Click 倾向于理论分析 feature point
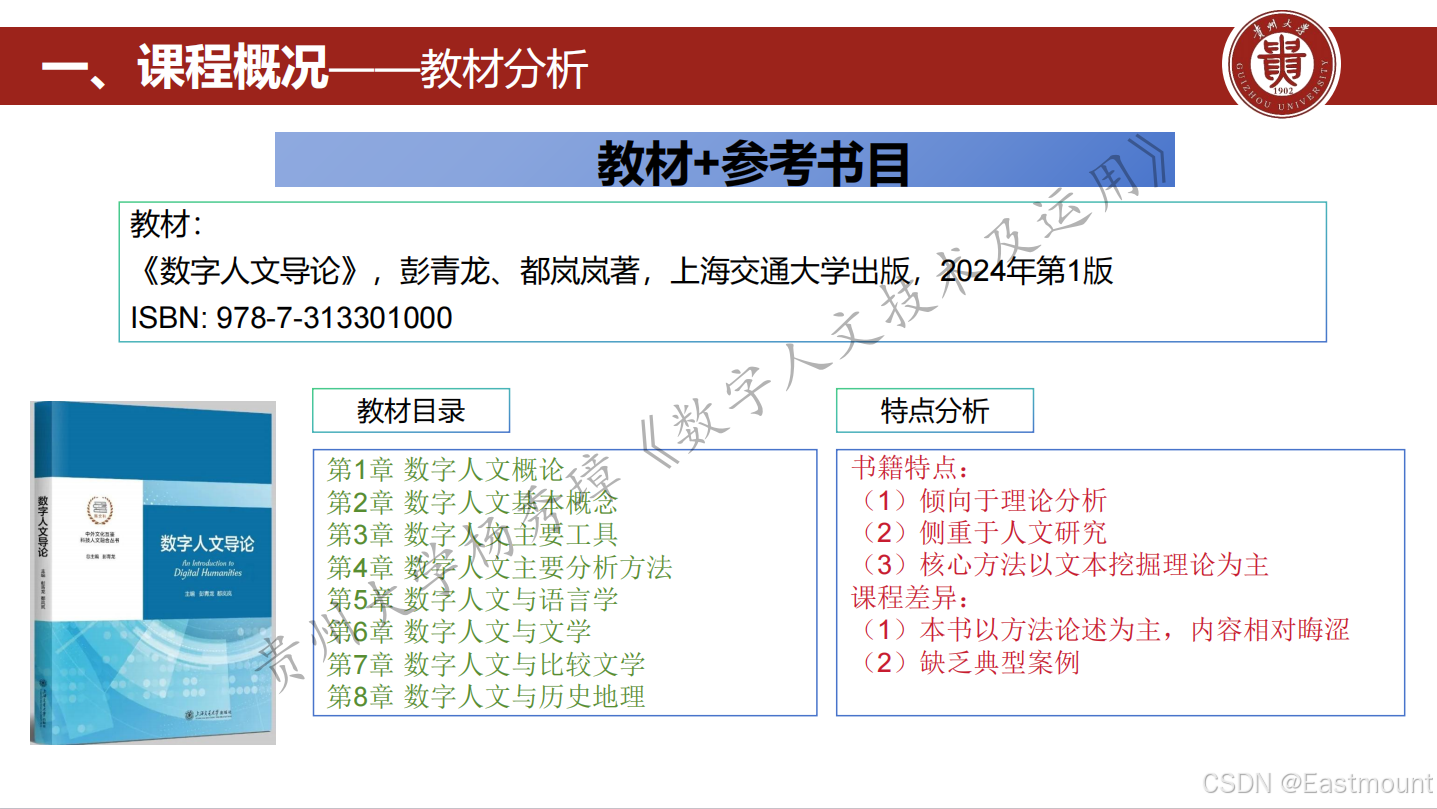Viewport: 1437px width, 809px height. coord(985,501)
